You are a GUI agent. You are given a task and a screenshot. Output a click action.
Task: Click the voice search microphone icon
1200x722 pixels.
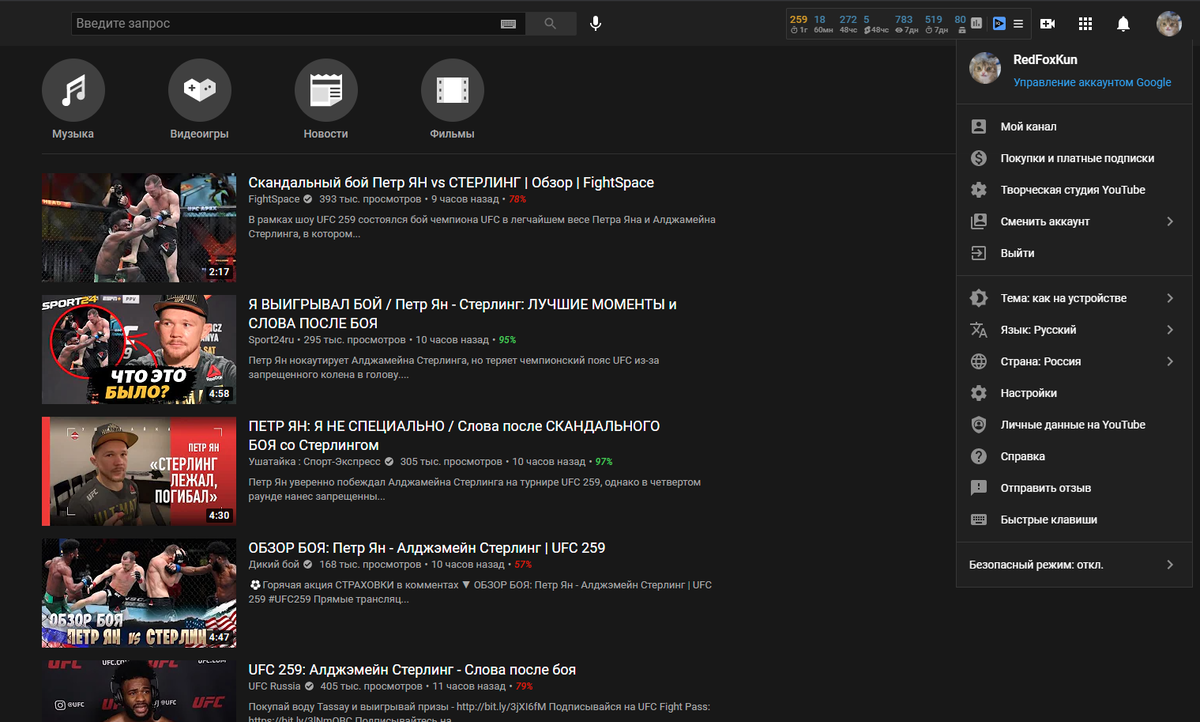(596, 23)
